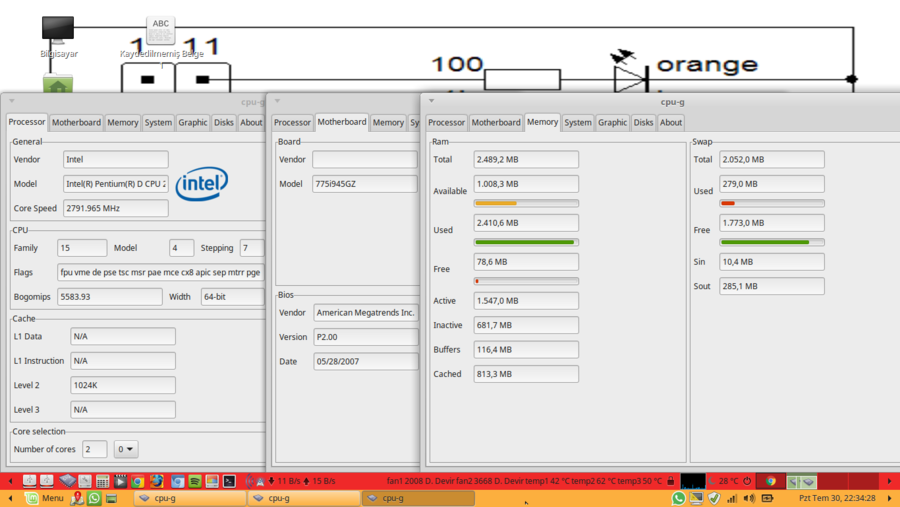Open the terminal launcher icon
This screenshot has width=900, height=507.
229,481
